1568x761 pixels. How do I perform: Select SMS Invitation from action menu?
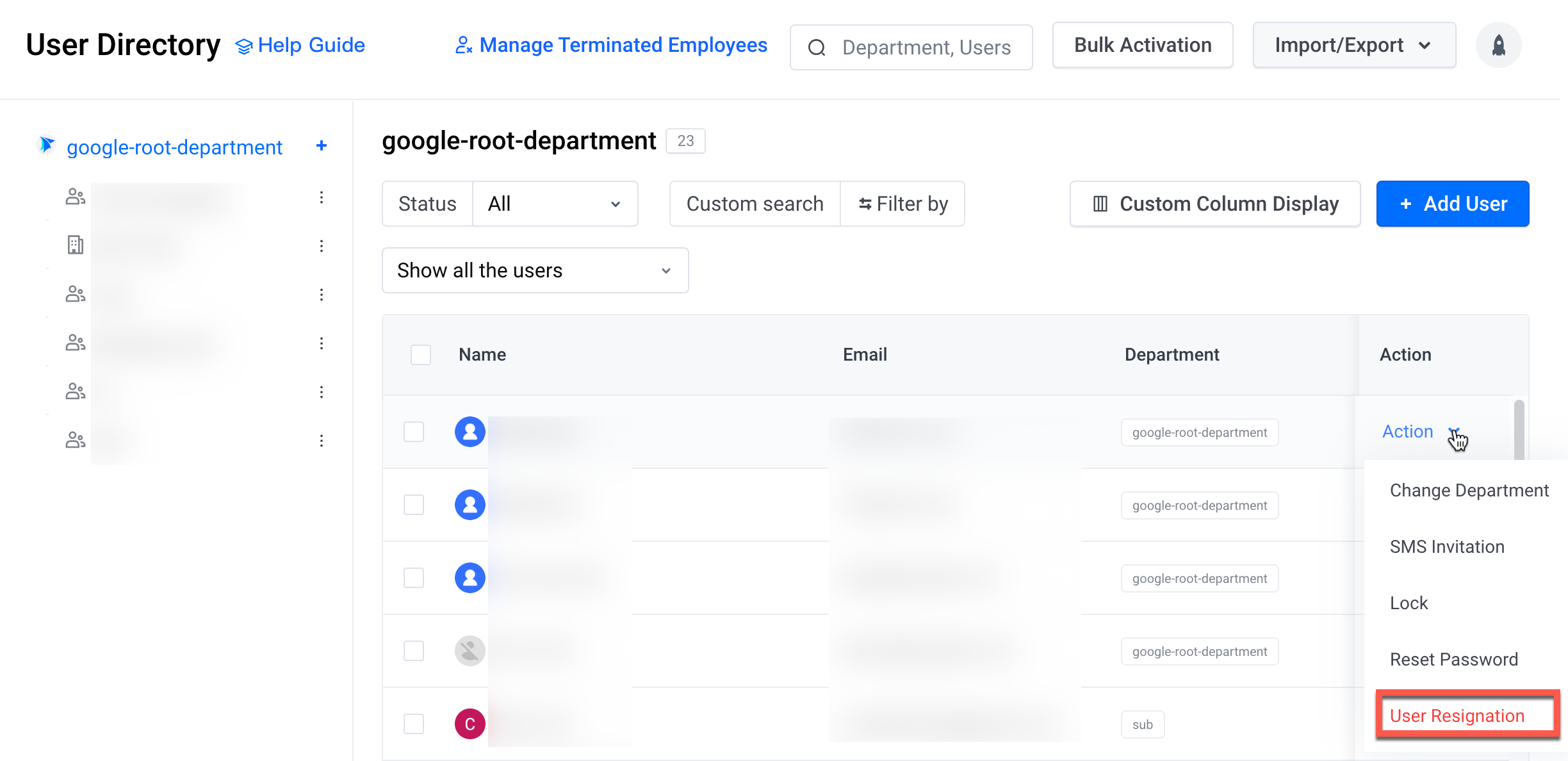pyautogui.click(x=1447, y=547)
